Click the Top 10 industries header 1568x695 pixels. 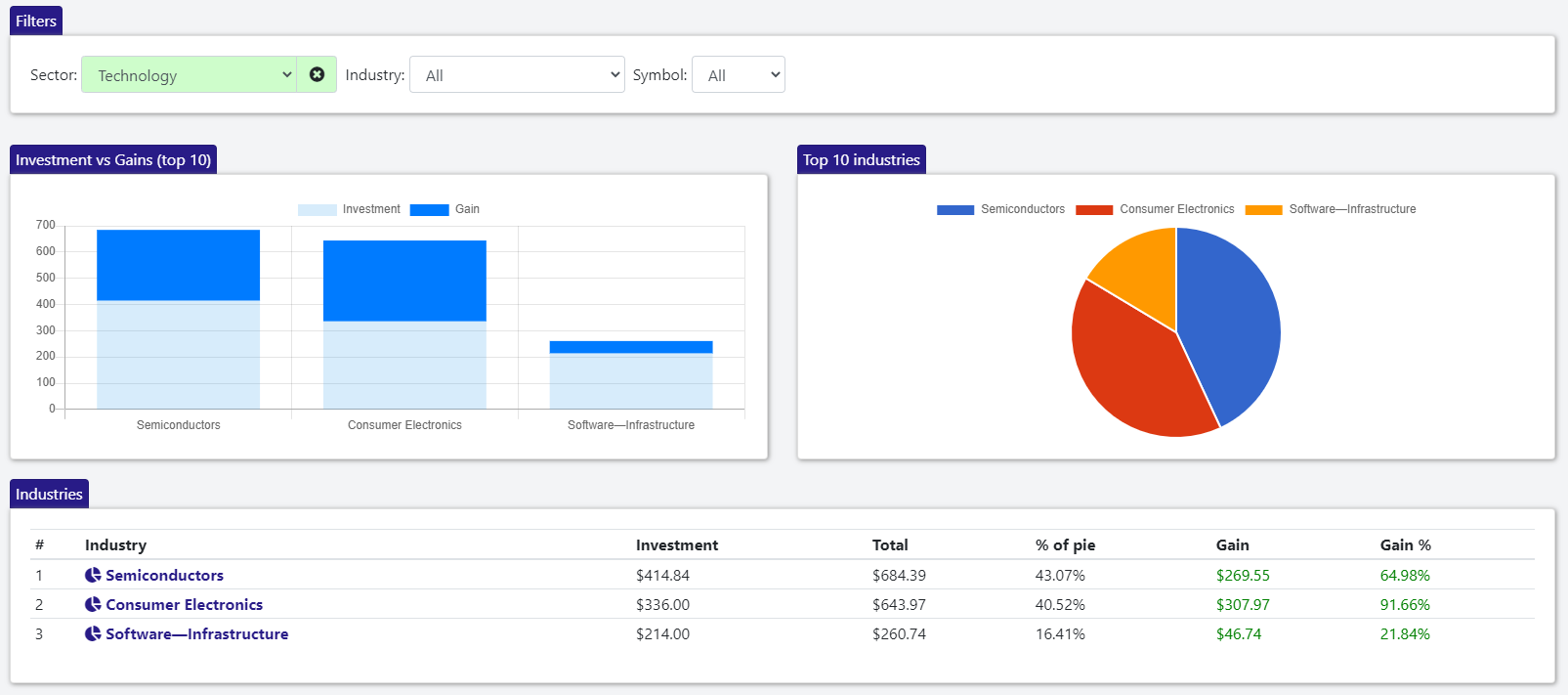coord(862,159)
